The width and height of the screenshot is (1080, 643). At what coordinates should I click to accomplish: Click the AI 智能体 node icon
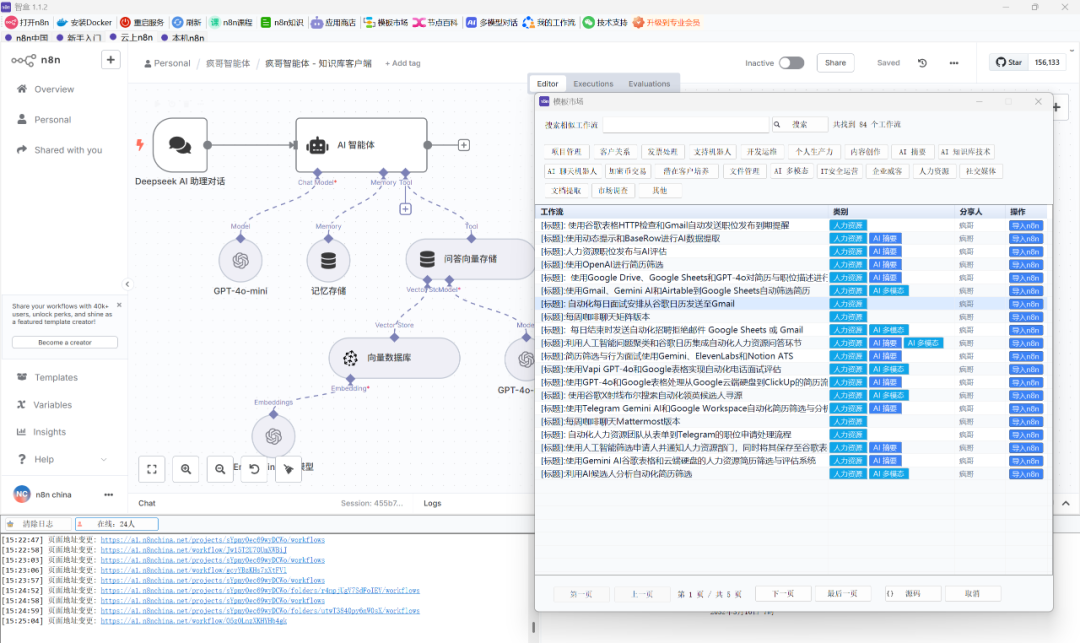318,145
